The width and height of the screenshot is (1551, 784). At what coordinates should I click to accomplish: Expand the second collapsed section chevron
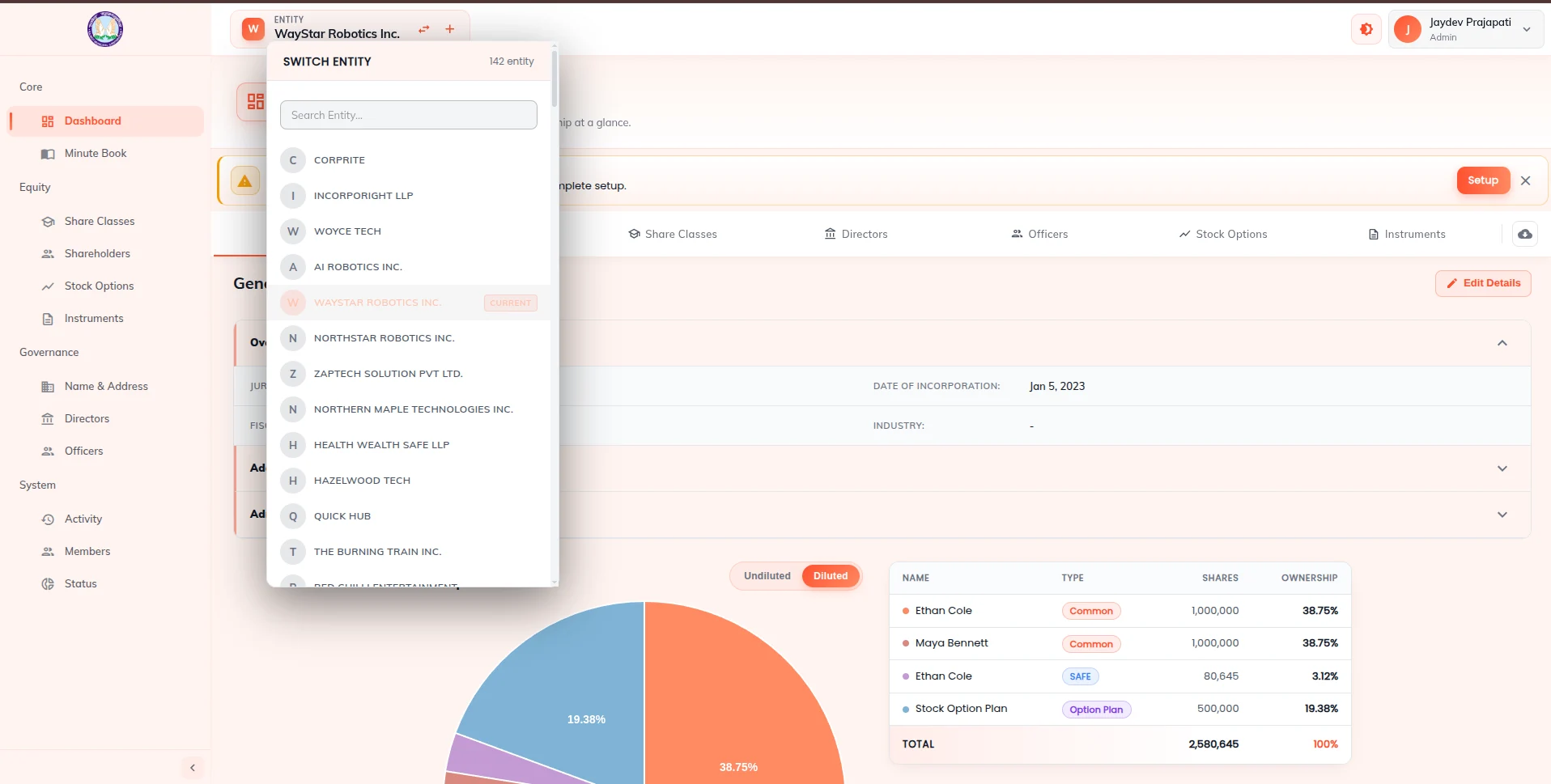coord(1502,468)
